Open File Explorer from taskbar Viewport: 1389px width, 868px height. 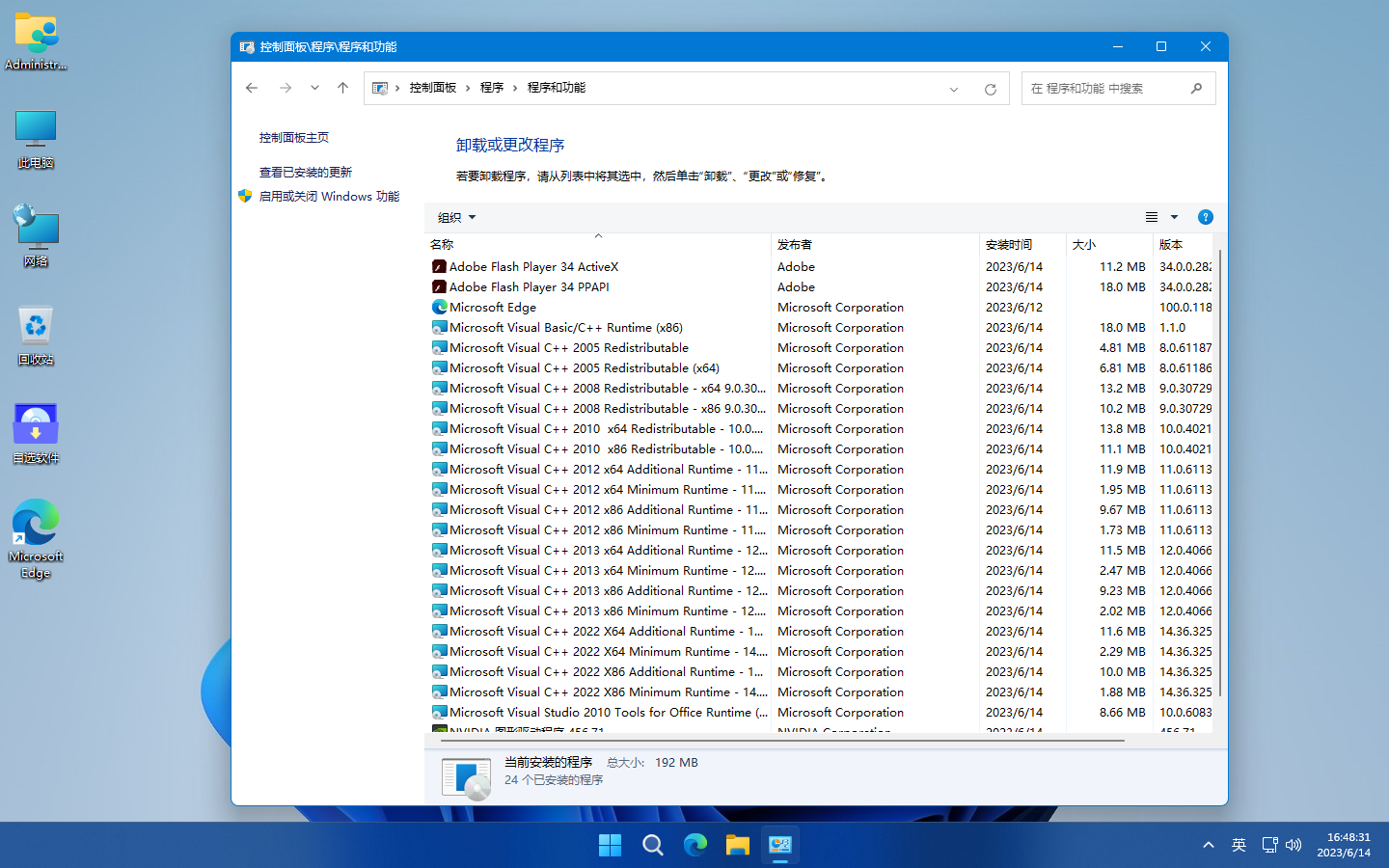pos(738,846)
